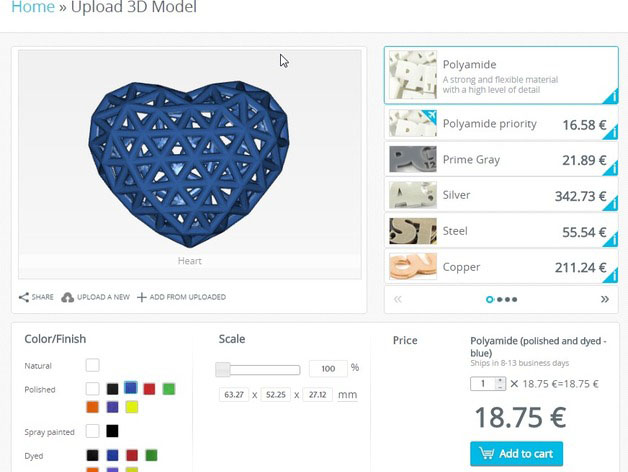Click the Add to cart button

[x=516, y=453]
